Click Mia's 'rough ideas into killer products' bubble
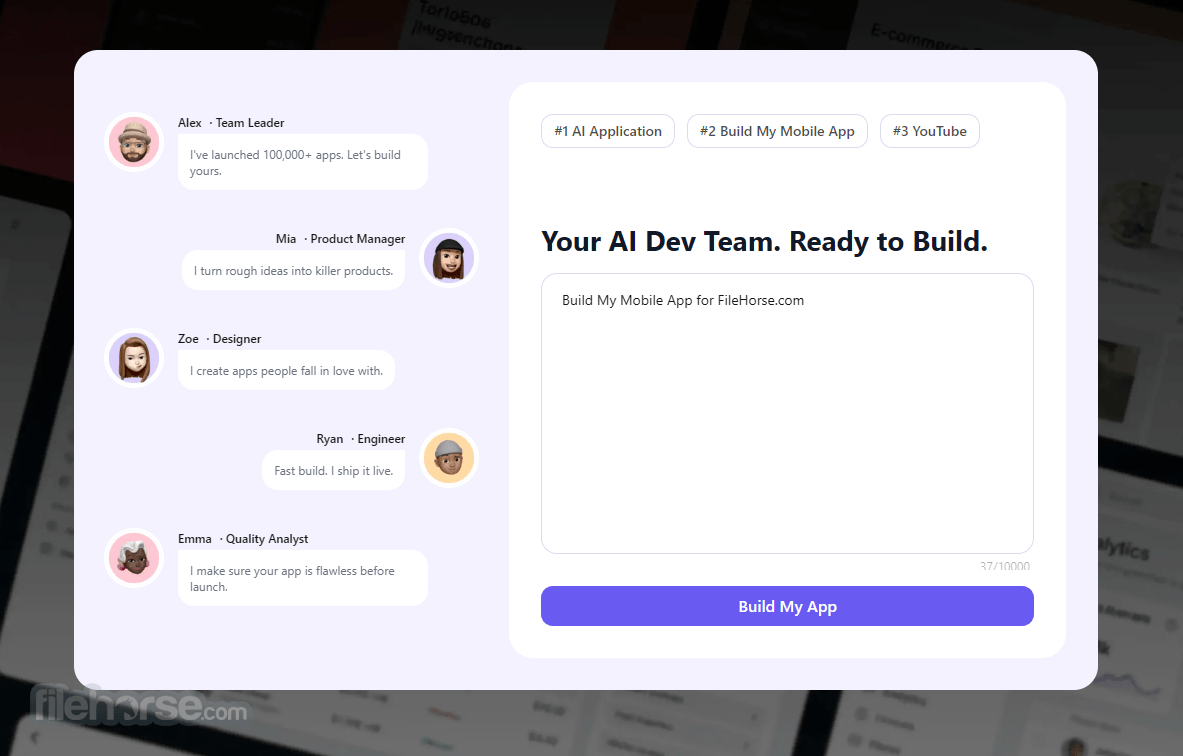Screen dimensions: 1183x756 pyautogui.click(x=293, y=270)
